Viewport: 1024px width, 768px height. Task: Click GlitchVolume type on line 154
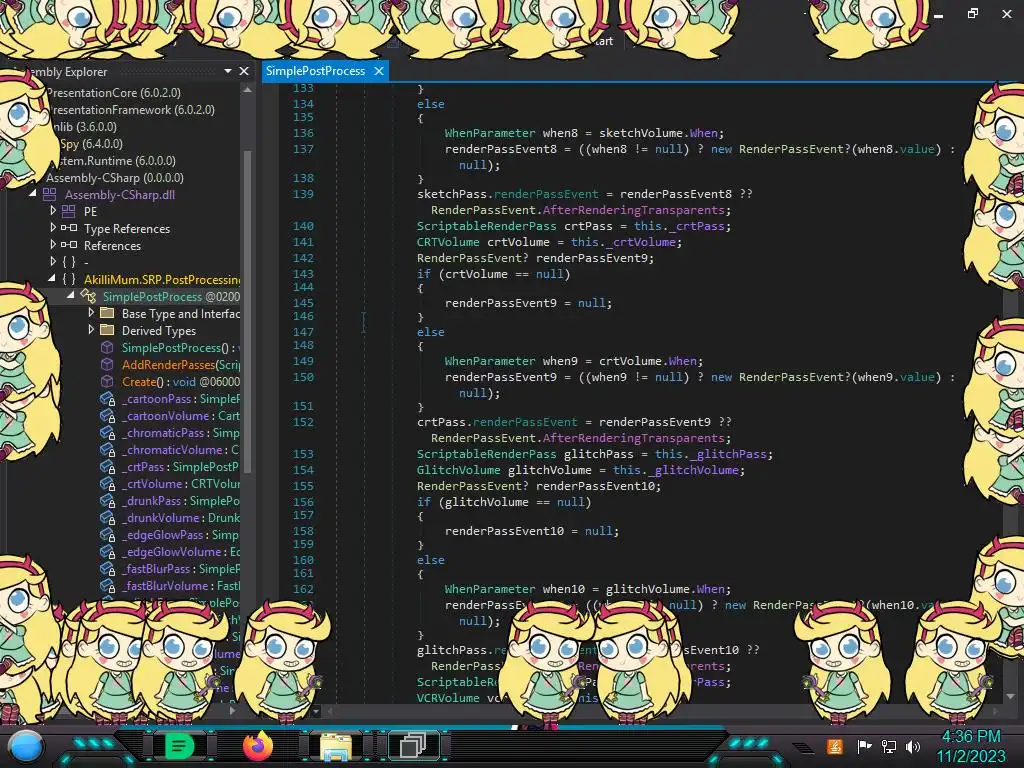tap(458, 470)
